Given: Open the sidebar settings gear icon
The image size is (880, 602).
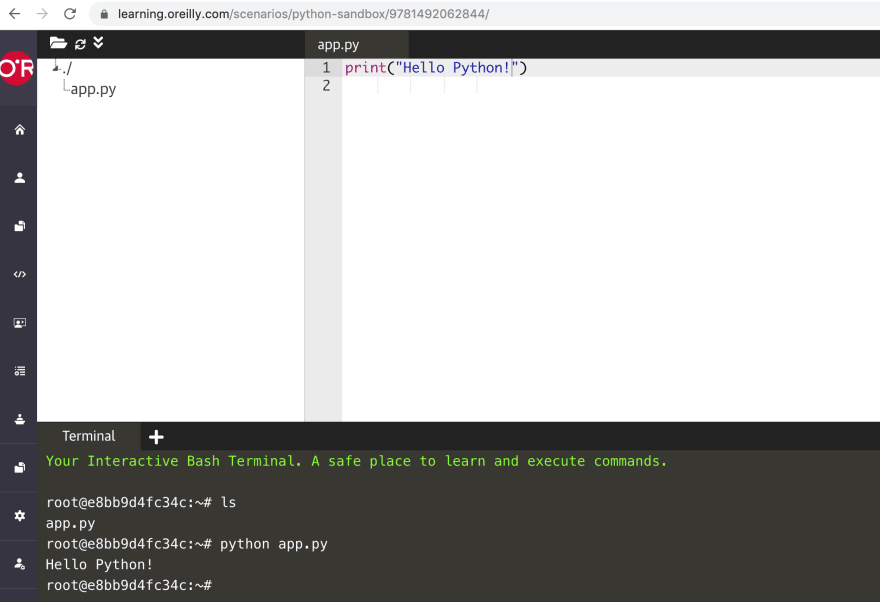Looking at the screenshot, I should pos(20,516).
